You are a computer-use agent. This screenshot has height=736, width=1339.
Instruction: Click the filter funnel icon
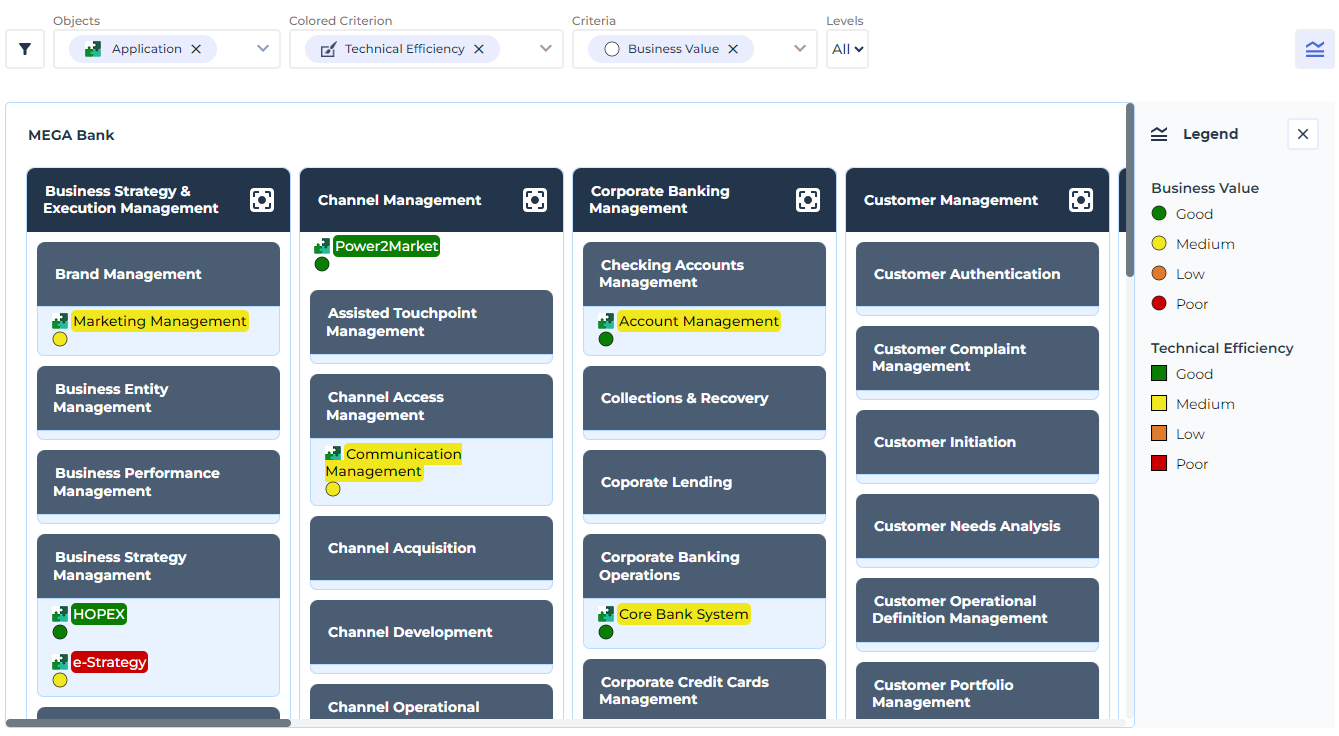[25, 49]
